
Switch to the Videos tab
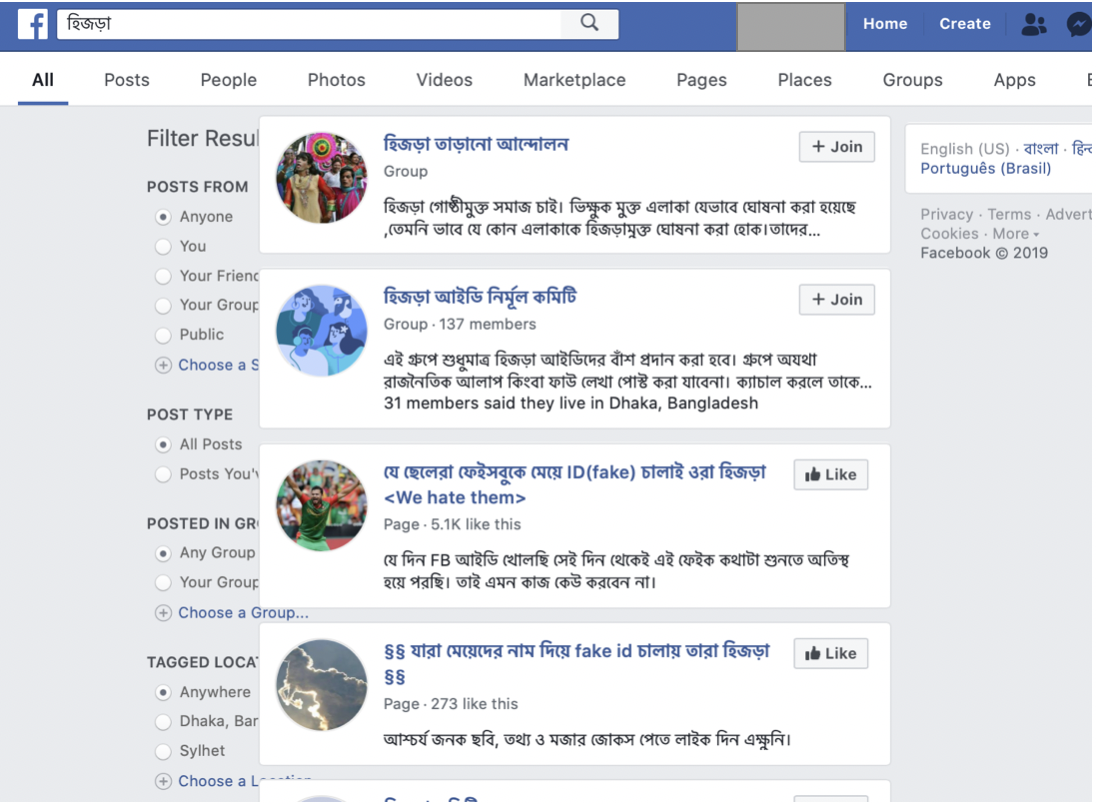[x=444, y=80]
